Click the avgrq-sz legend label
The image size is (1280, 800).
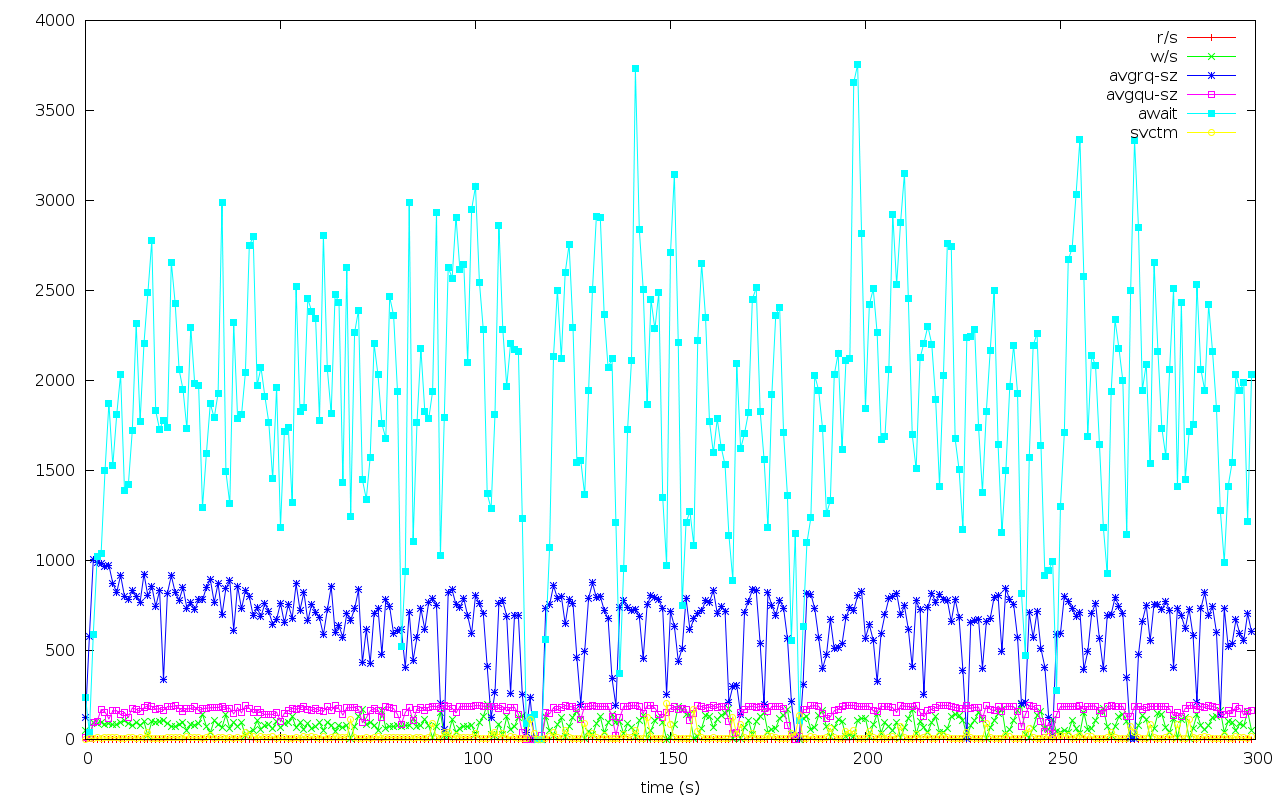(x=1143, y=75)
